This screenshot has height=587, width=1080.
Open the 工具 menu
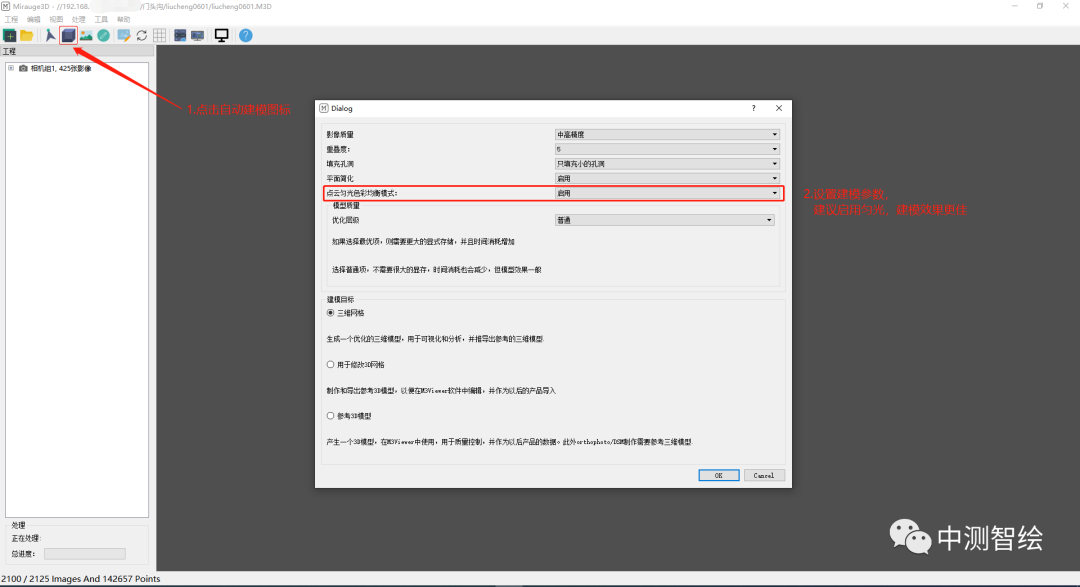(101, 19)
